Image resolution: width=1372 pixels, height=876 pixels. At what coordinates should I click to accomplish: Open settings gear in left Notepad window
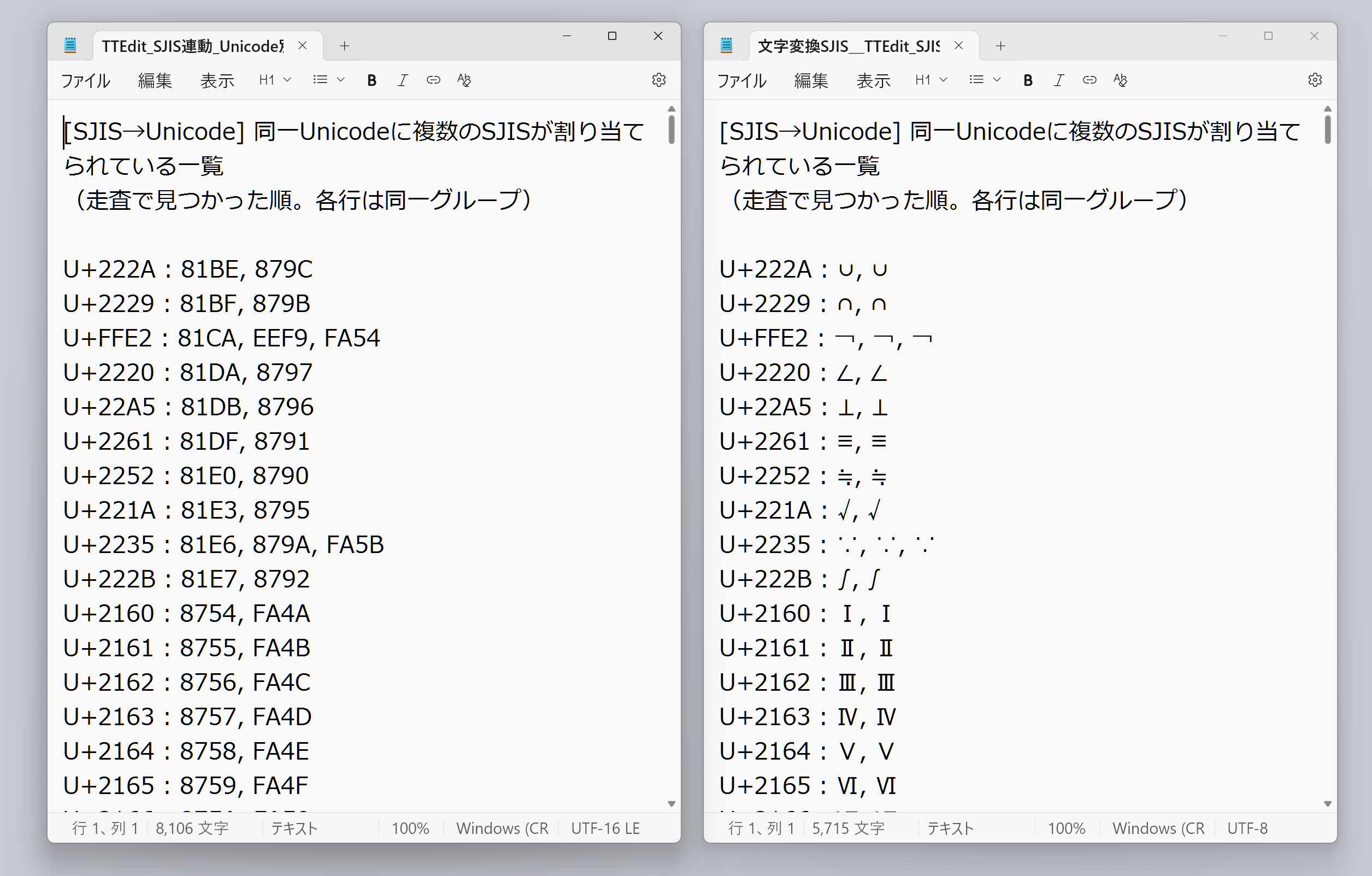coord(658,80)
